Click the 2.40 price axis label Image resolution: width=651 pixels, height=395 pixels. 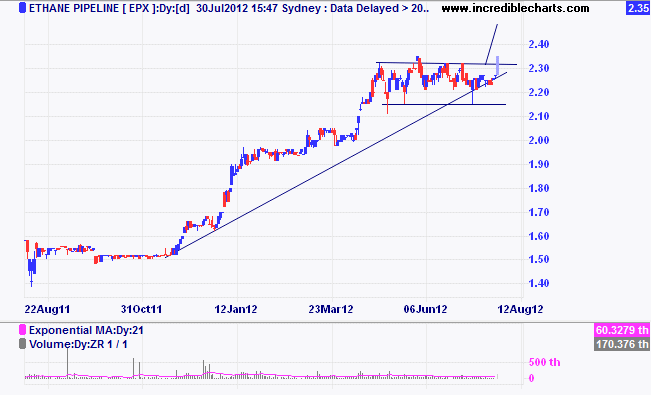pos(539,44)
